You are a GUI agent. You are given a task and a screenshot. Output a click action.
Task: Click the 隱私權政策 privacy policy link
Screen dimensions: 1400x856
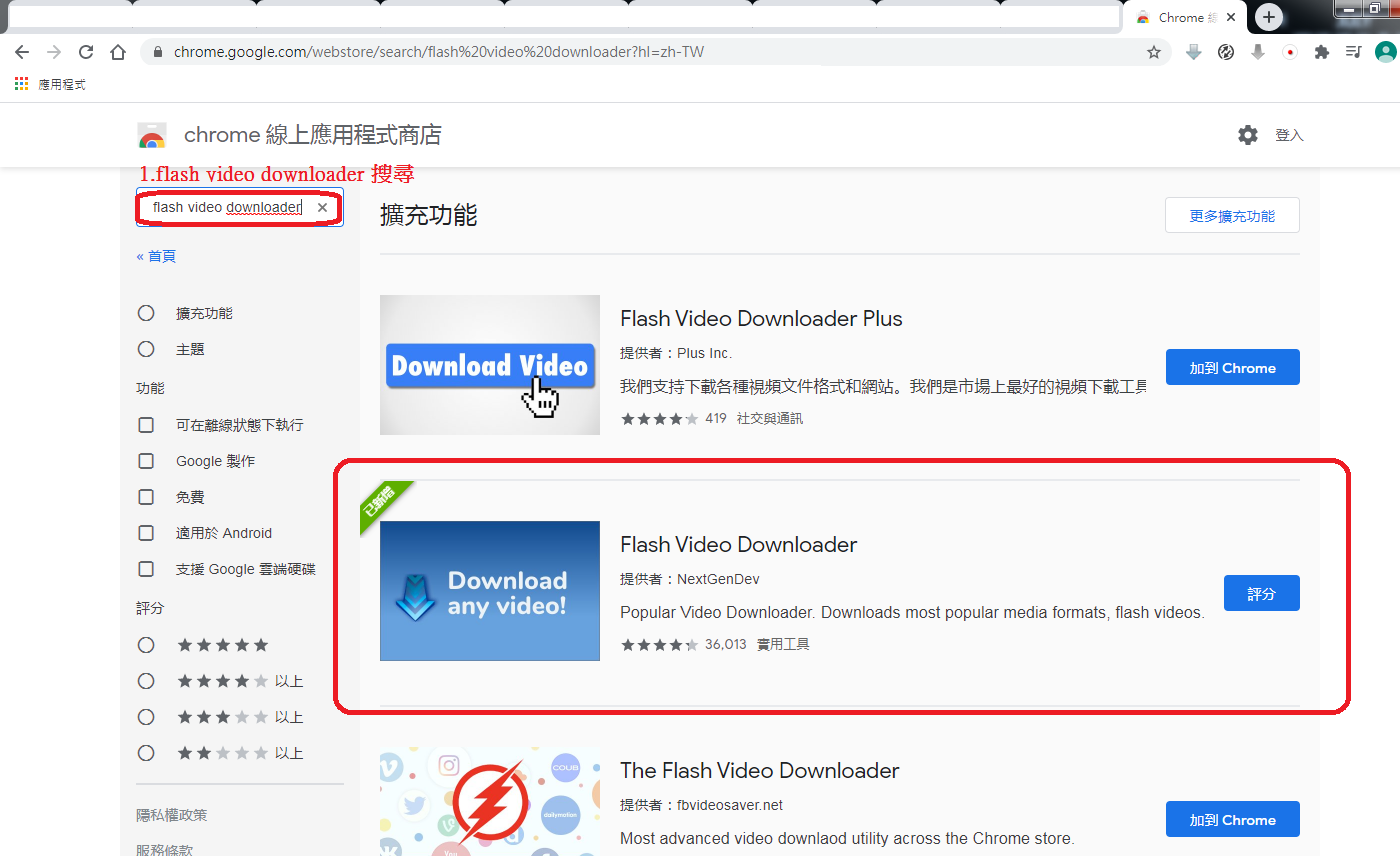(x=172, y=815)
